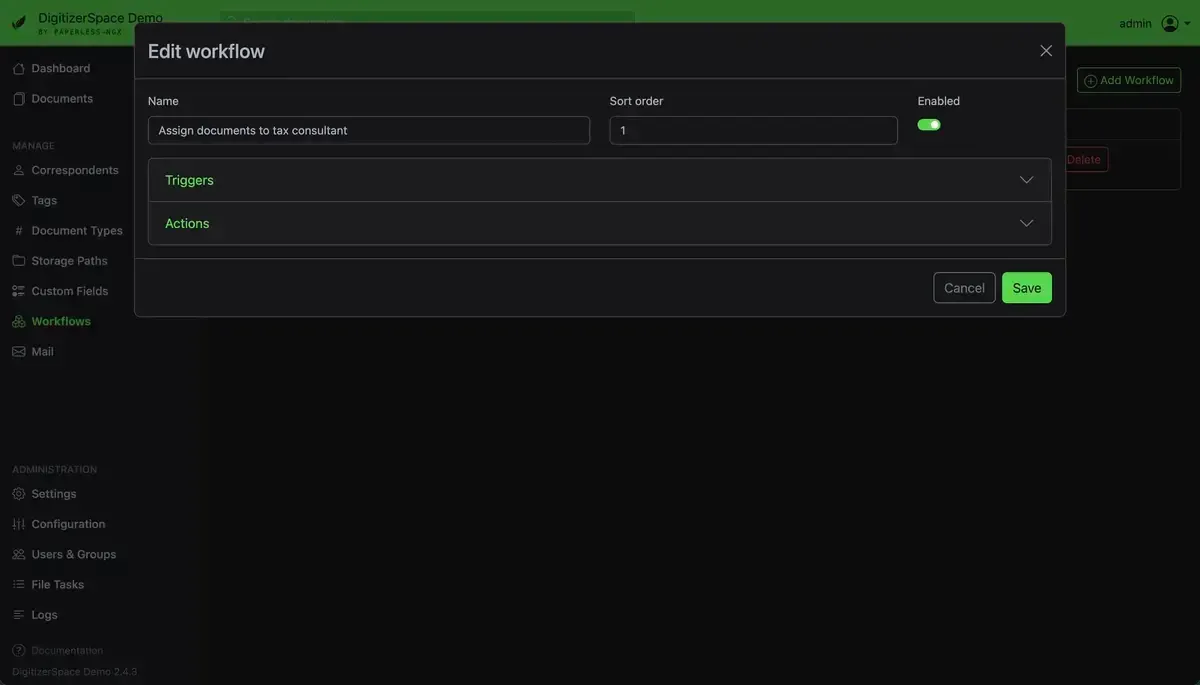Click the Sort order input field
Viewport: 1200px width, 685px height.
[754, 130]
